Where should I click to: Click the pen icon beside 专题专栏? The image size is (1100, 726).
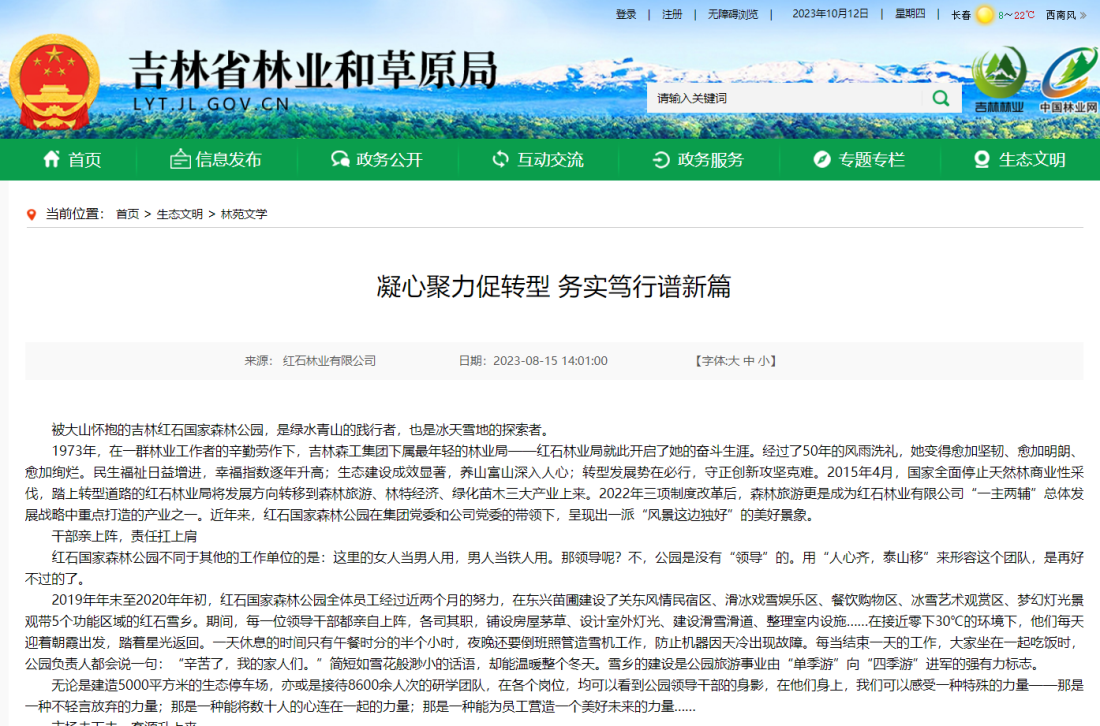(x=822, y=159)
